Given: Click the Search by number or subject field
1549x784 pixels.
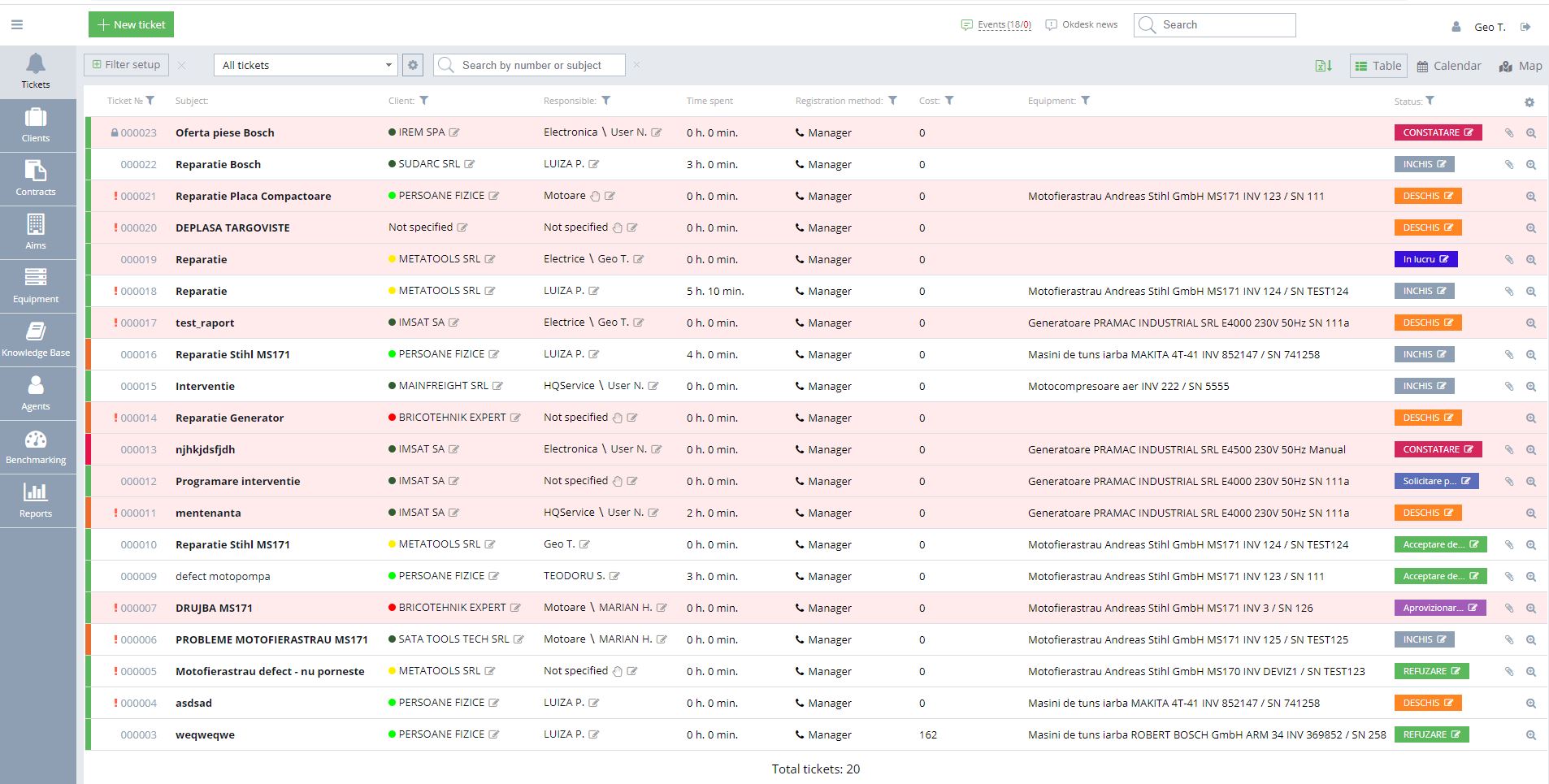Looking at the screenshot, I should tap(538, 65).
